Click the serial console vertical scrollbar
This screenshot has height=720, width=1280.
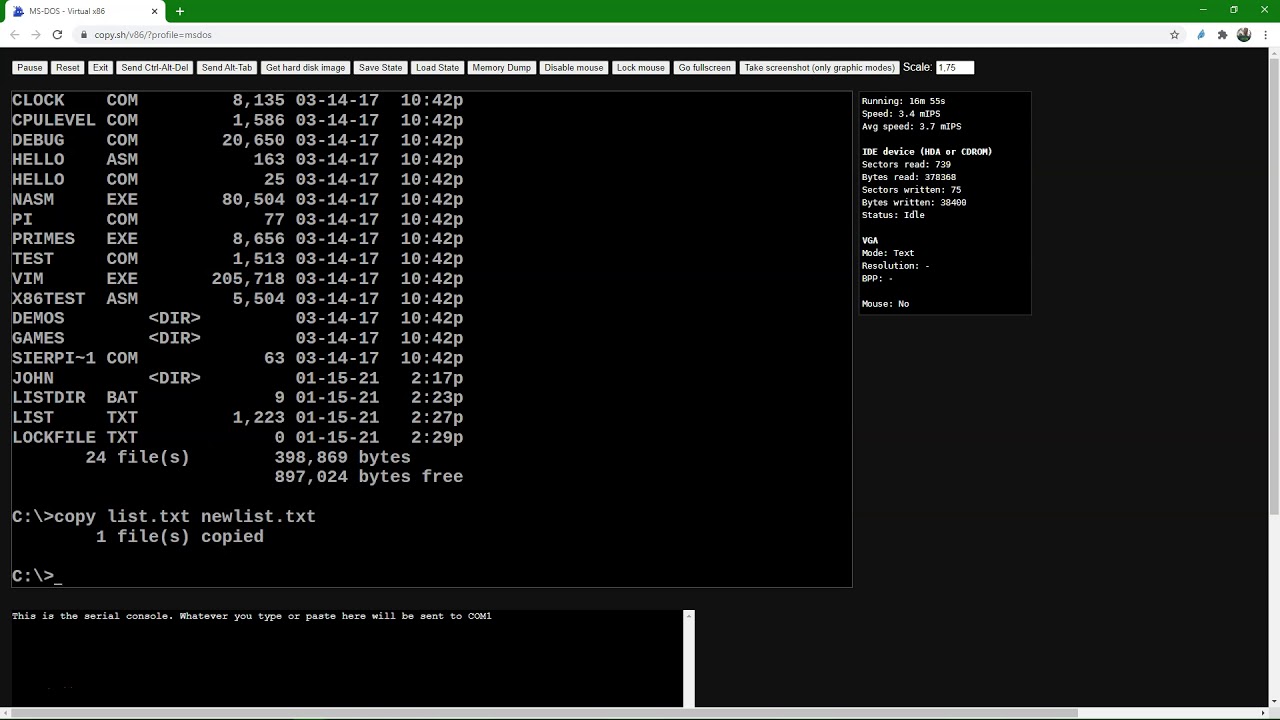(x=689, y=658)
